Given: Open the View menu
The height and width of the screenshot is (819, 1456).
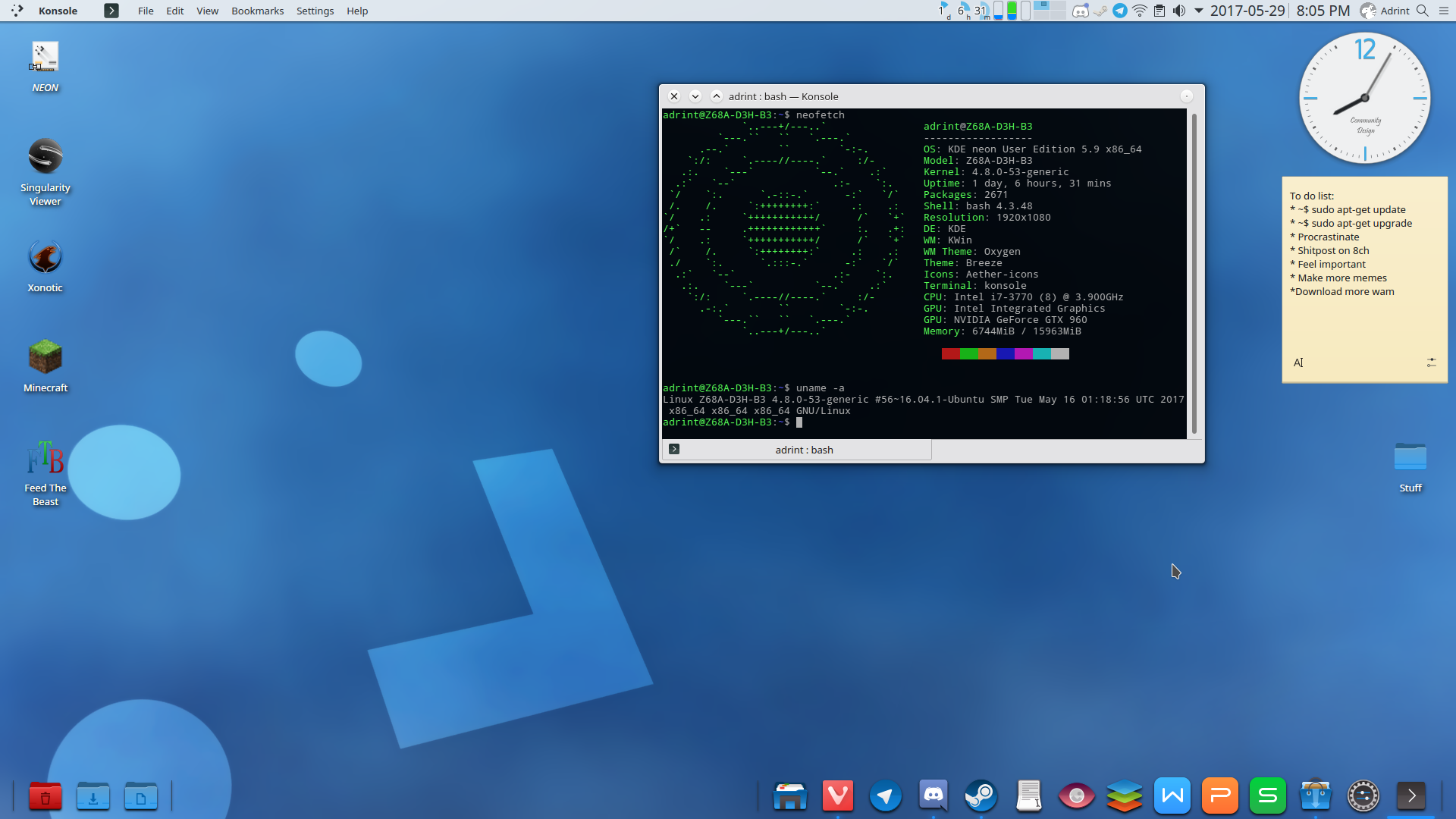Looking at the screenshot, I should [207, 11].
